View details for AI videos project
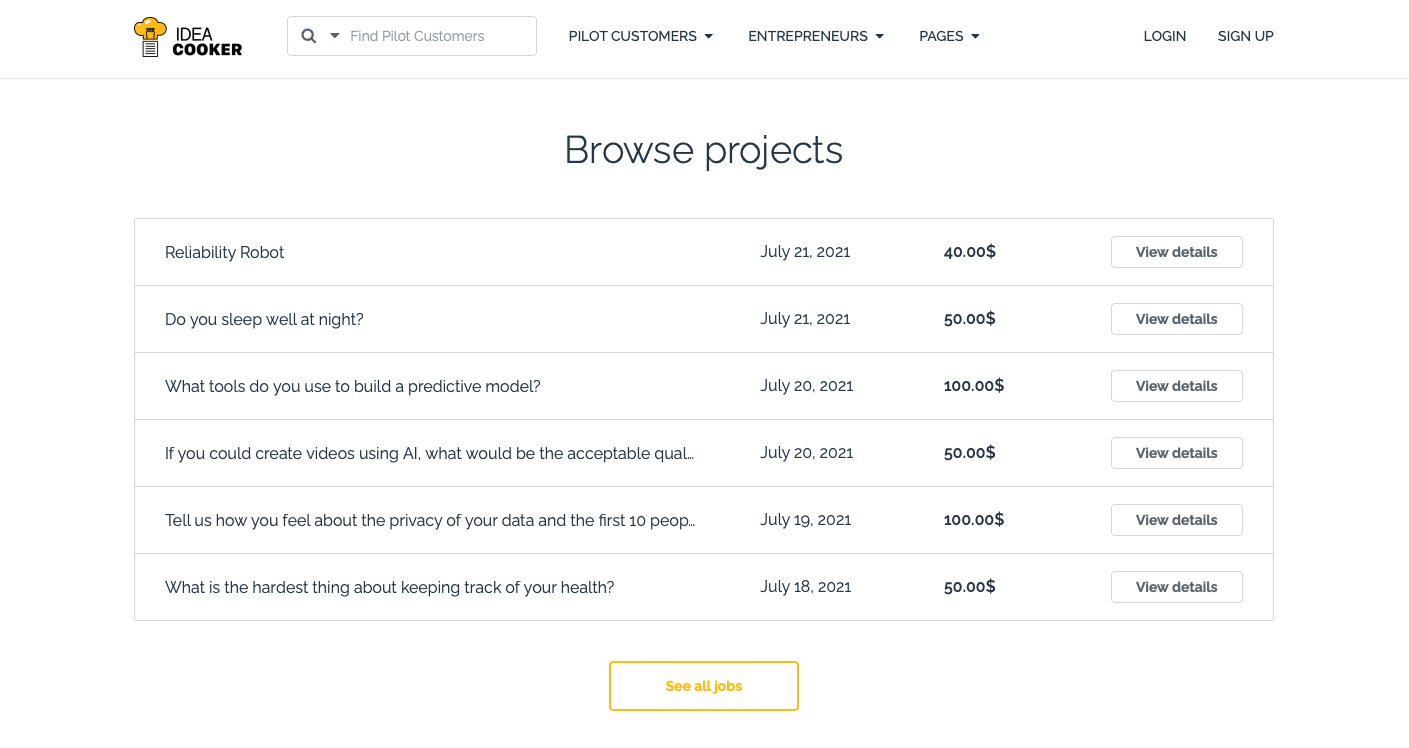The height and width of the screenshot is (748, 1409). (1176, 453)
